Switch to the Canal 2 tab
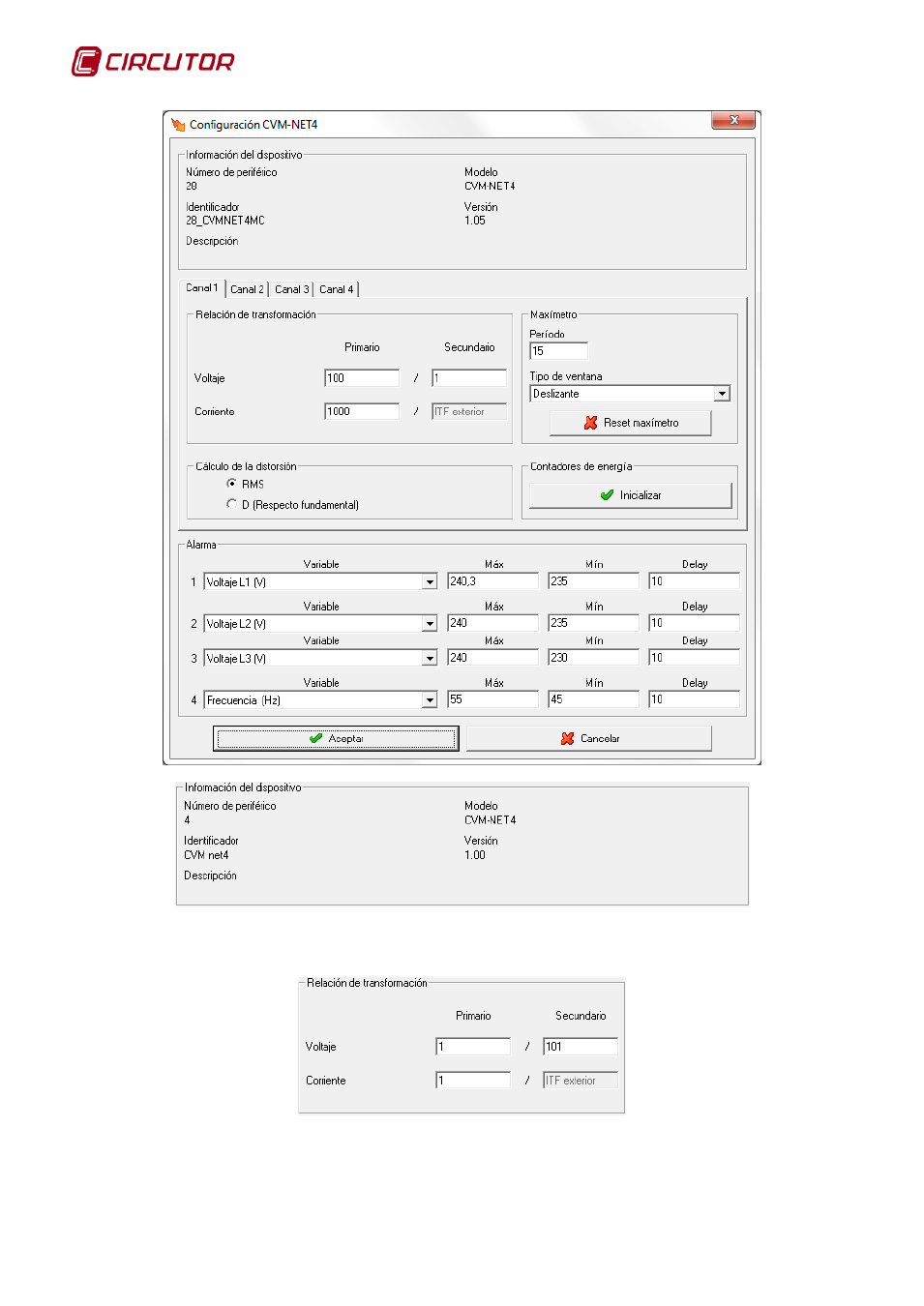The width and height of the screenshot is (924, 1306). coord(247,289)
